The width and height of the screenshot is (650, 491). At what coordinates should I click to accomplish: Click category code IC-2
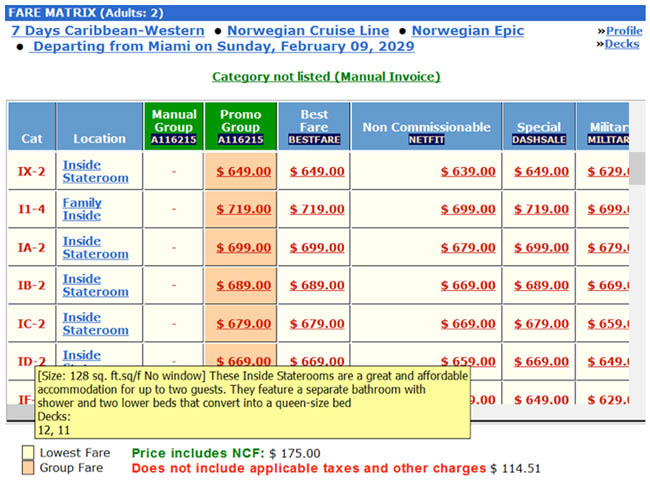(x=32, y=323)
